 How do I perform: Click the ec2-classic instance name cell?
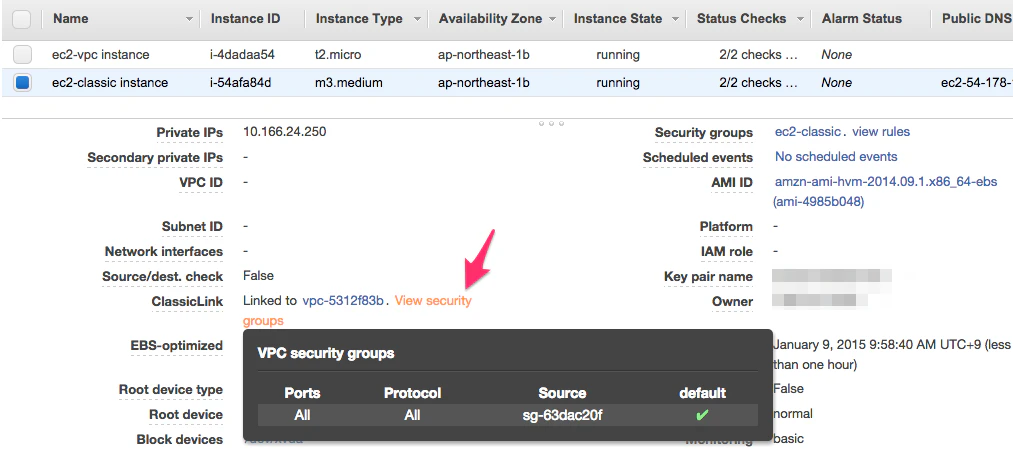(110, 83)
